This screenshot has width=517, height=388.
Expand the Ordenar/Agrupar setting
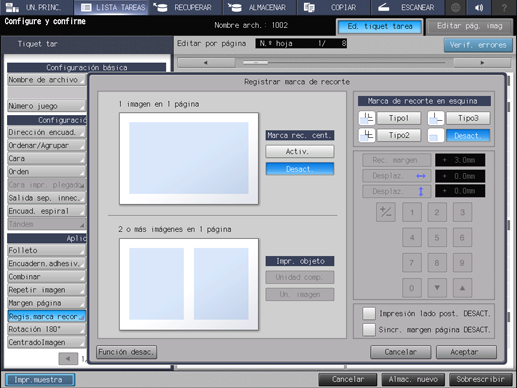[46, 145]
